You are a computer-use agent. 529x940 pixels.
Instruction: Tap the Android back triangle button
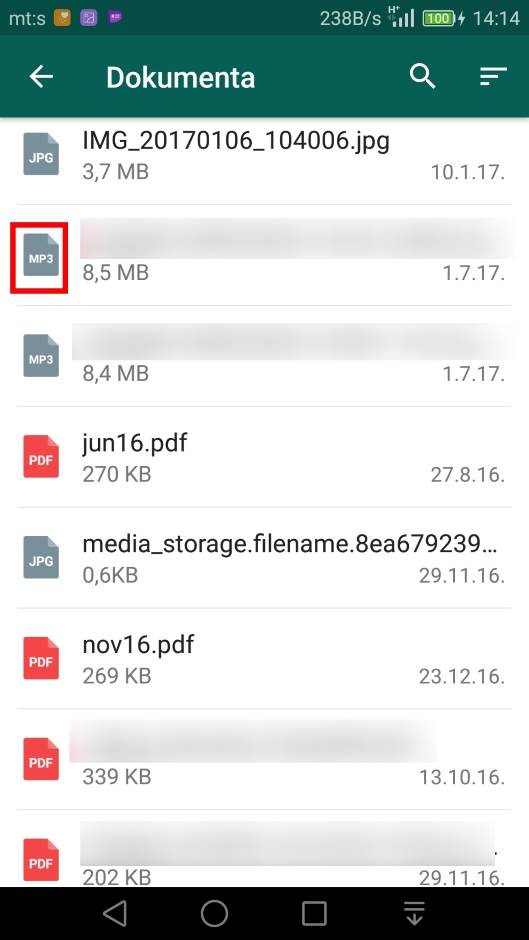115,914
